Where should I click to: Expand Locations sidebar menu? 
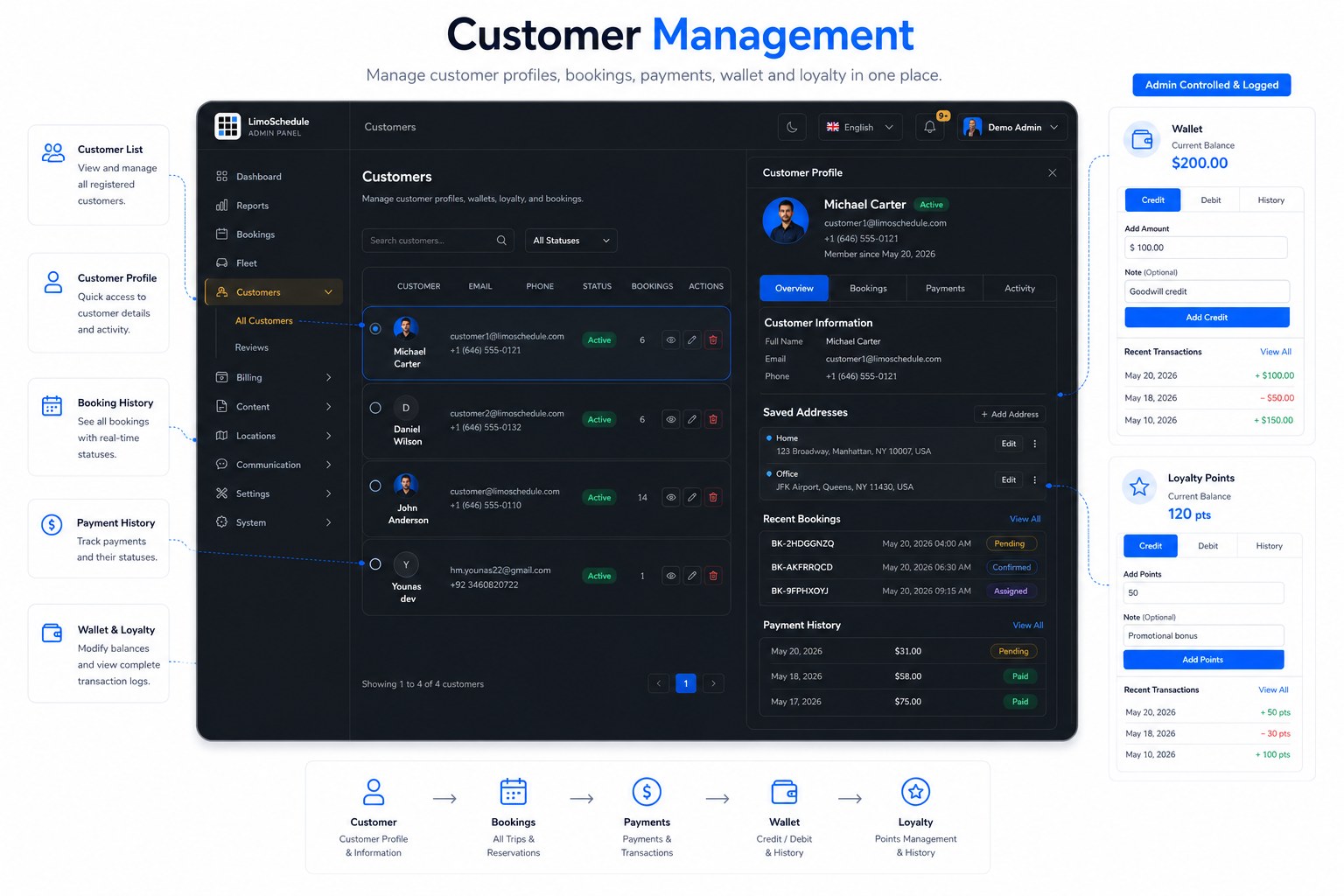(x=328, y=436)
